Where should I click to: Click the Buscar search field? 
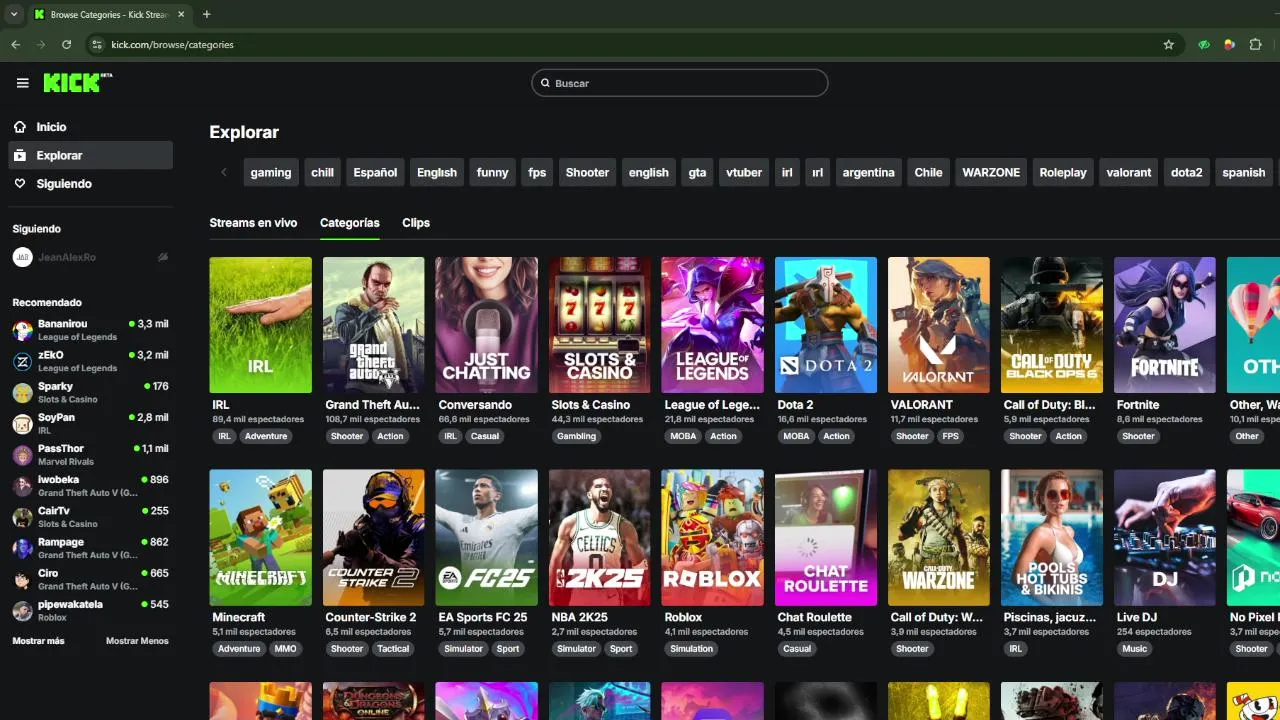pos(680,83)
